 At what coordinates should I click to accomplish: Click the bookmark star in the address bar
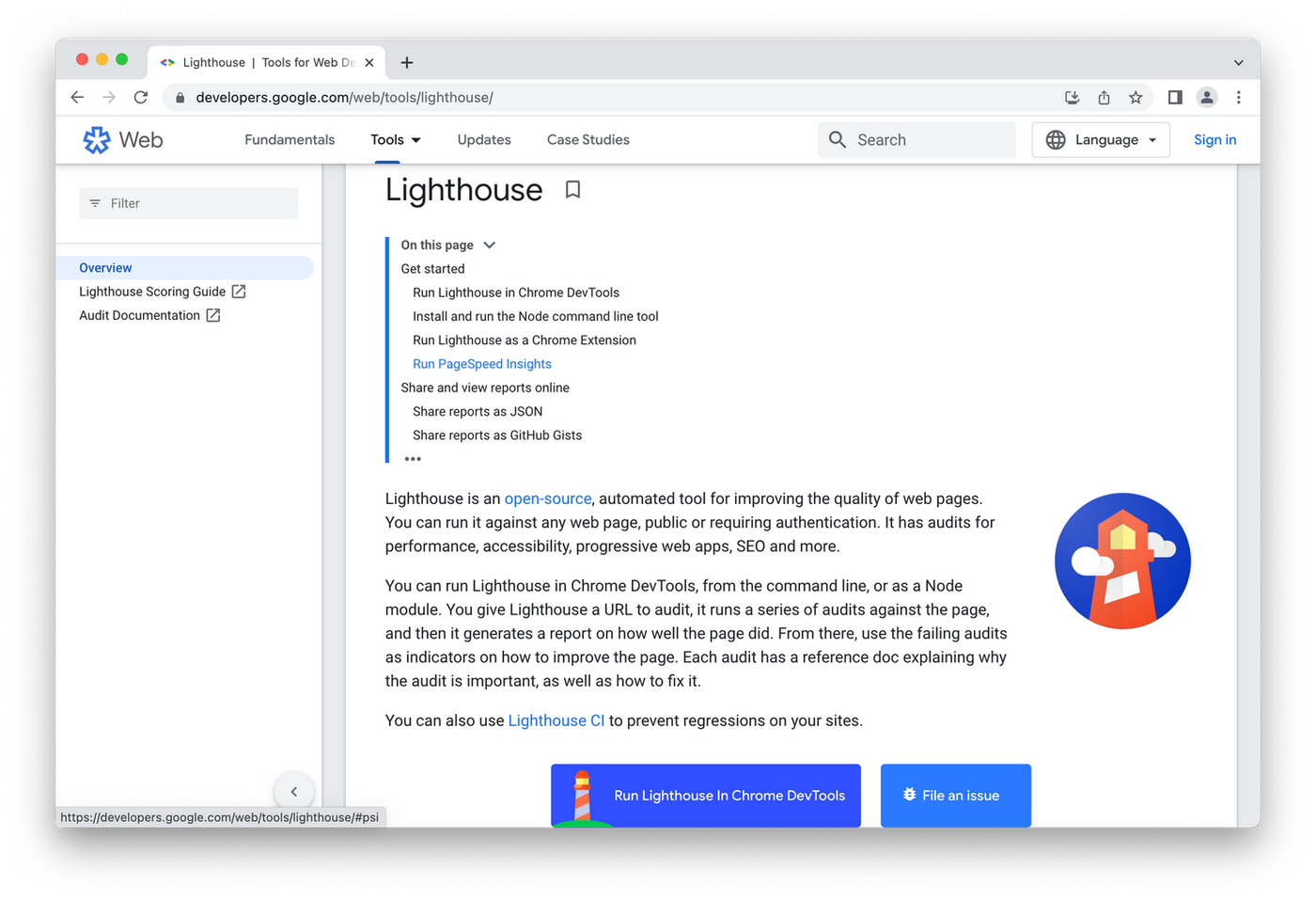(1136, 97)
